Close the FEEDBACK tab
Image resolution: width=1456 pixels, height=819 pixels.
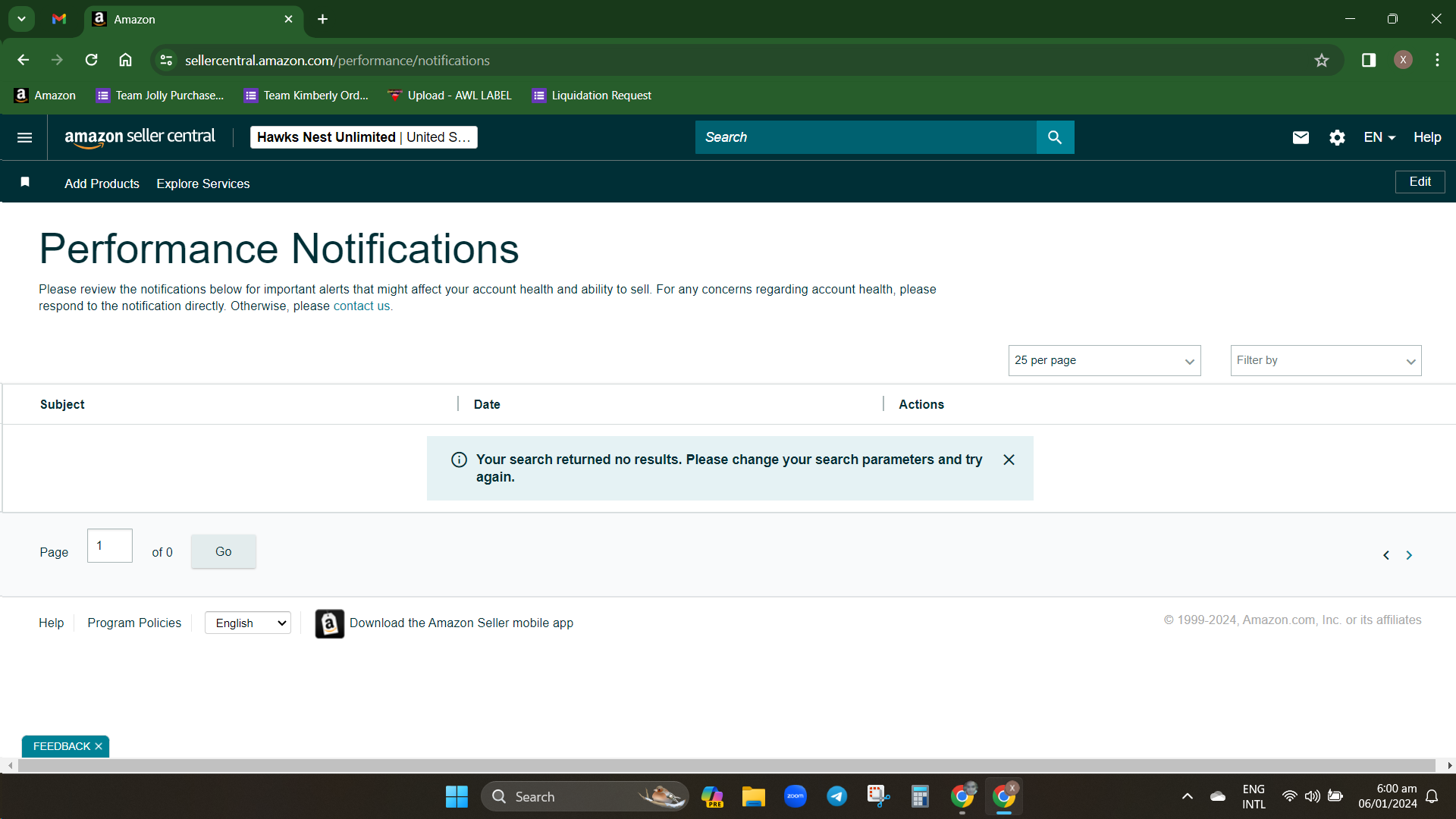point(99,746)
